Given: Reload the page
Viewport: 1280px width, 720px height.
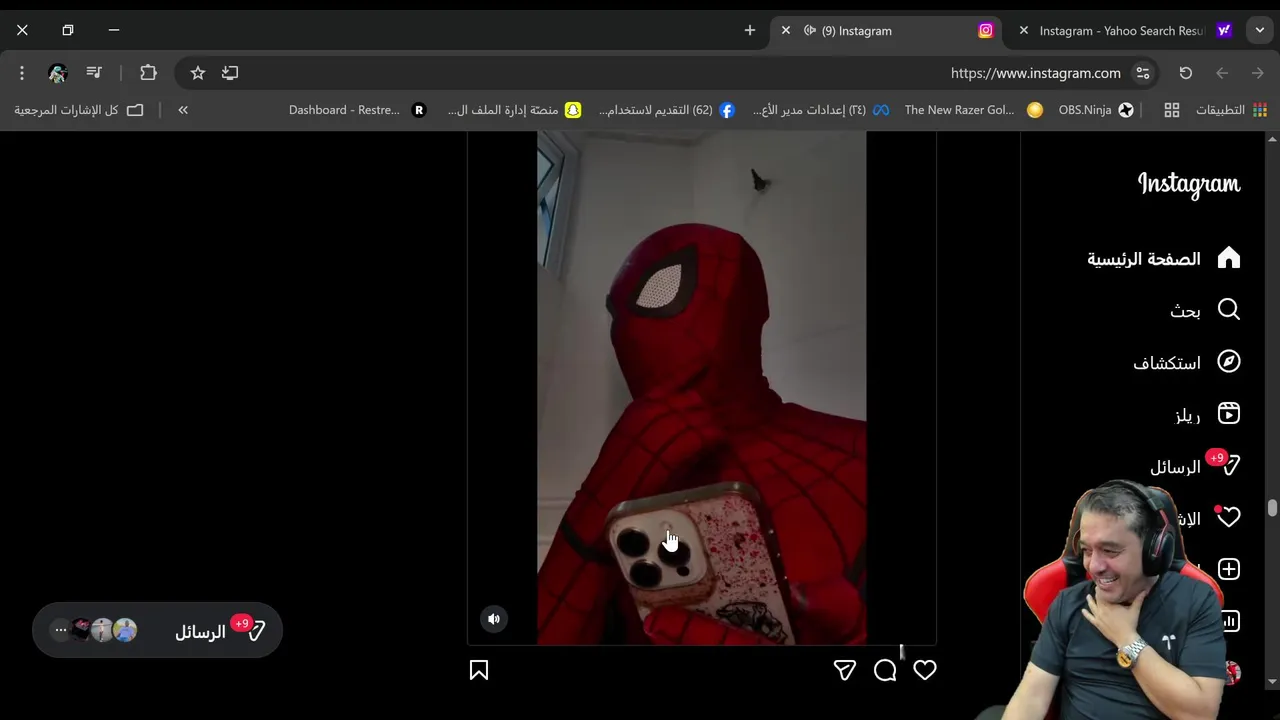Looking at the screenshot, I should pyautogui.click(x=1186, y=73).
